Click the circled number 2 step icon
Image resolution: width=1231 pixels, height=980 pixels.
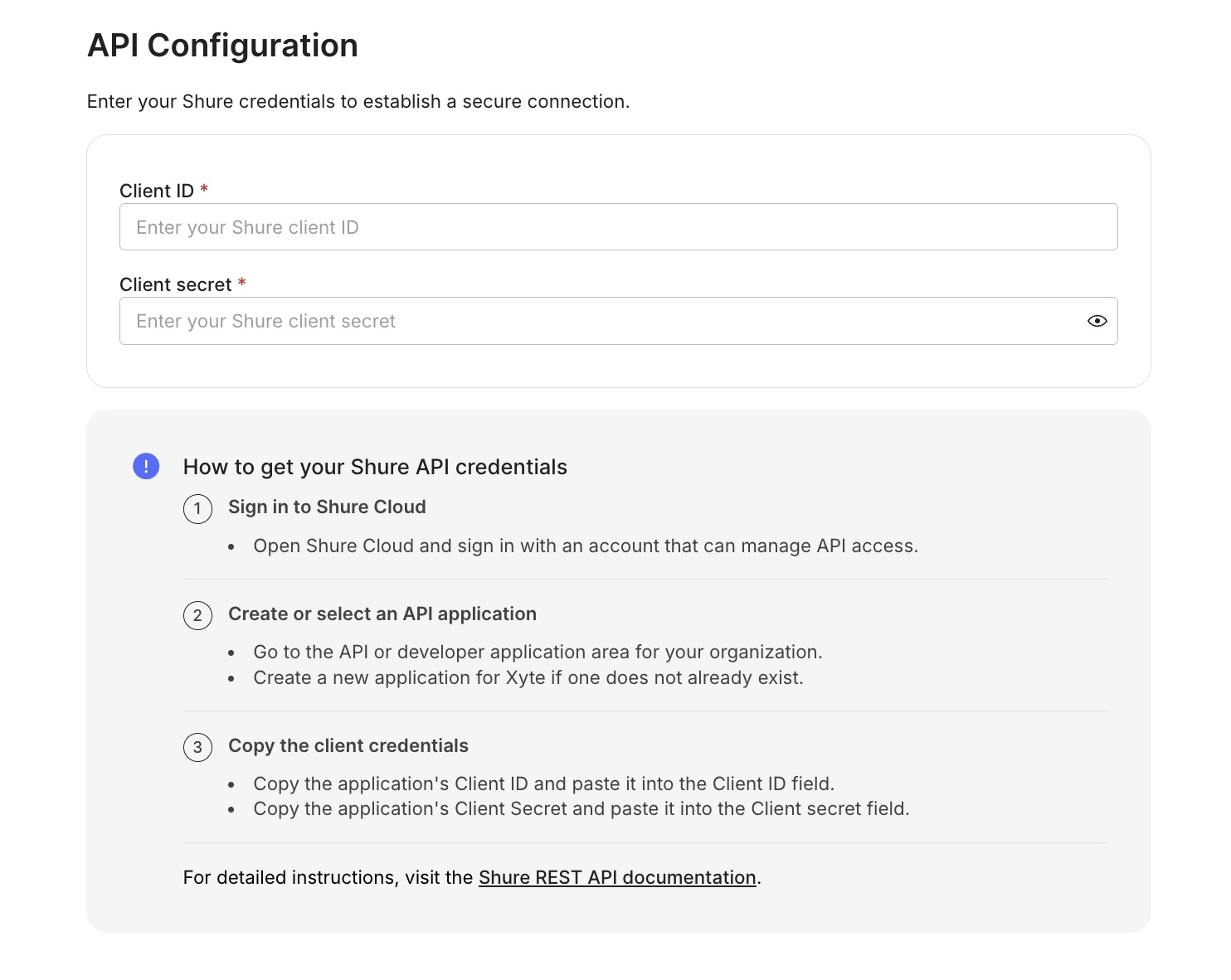click(x=197, y=615)
